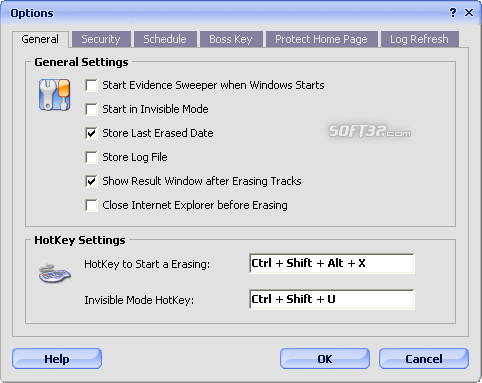The image size is (482, 383).
Task: Switch to the Security tab
Action: click(101, 39)
